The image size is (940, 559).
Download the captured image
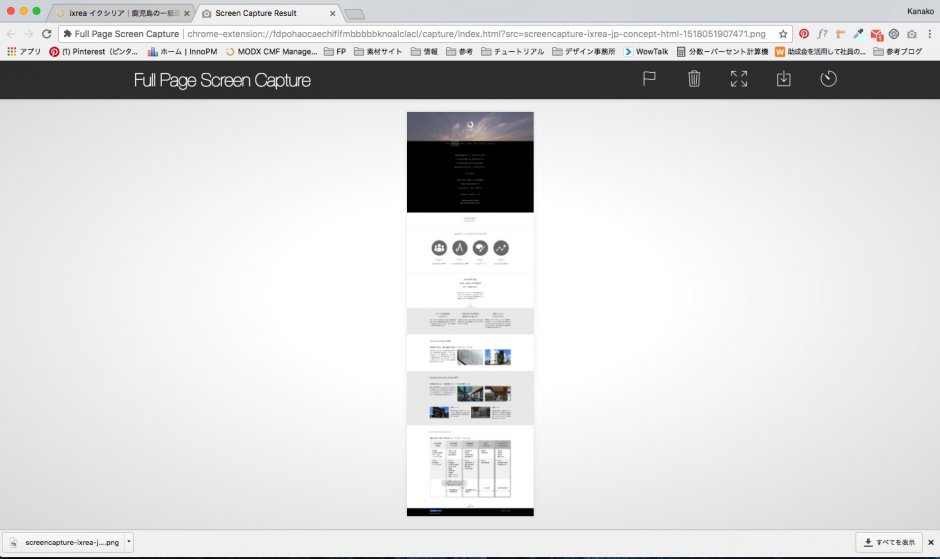784,79
